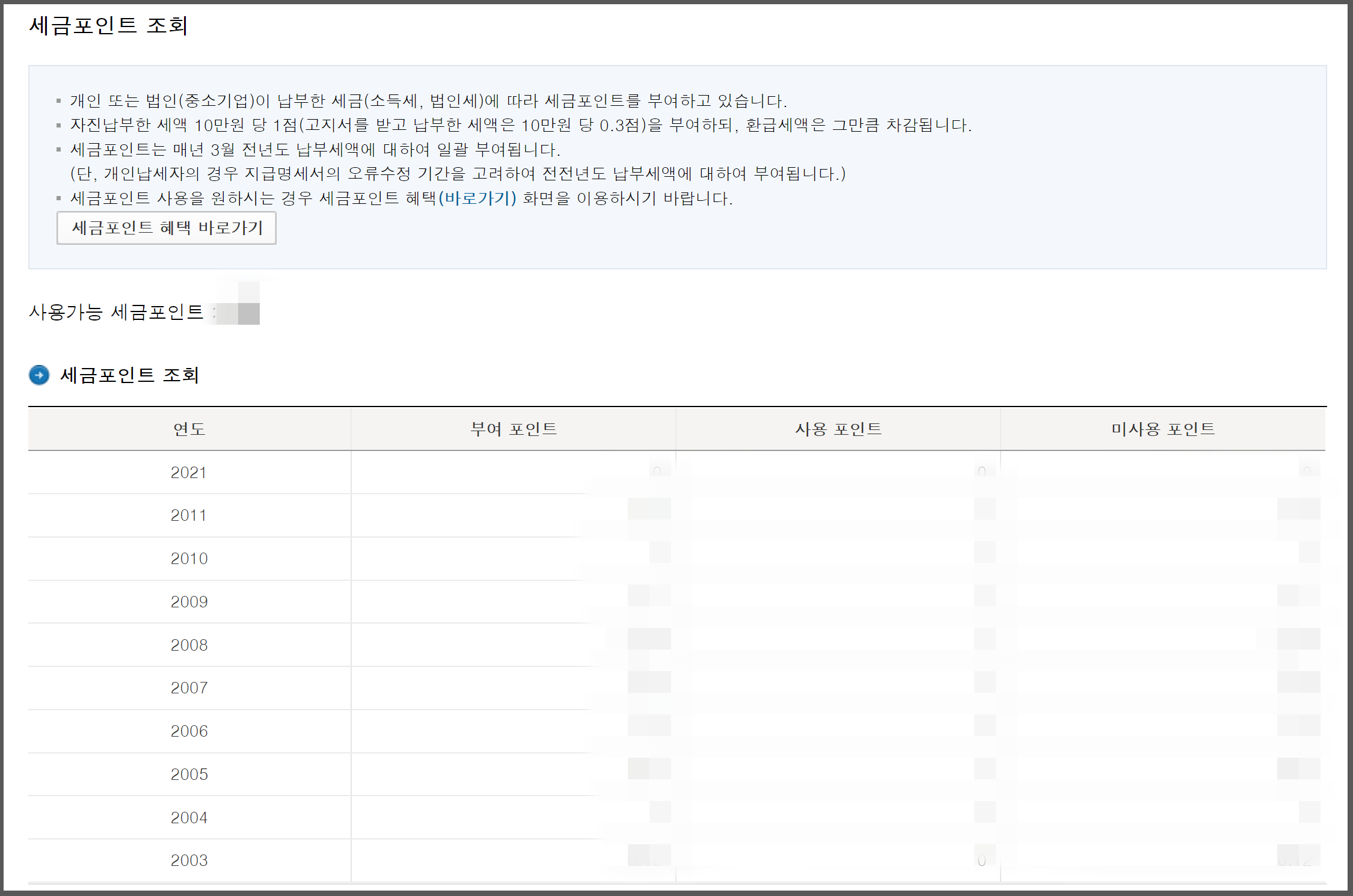1353x896 pixels.
Task: Open the (바로가기) hyperlink in notice
Action: pos(477,198)
